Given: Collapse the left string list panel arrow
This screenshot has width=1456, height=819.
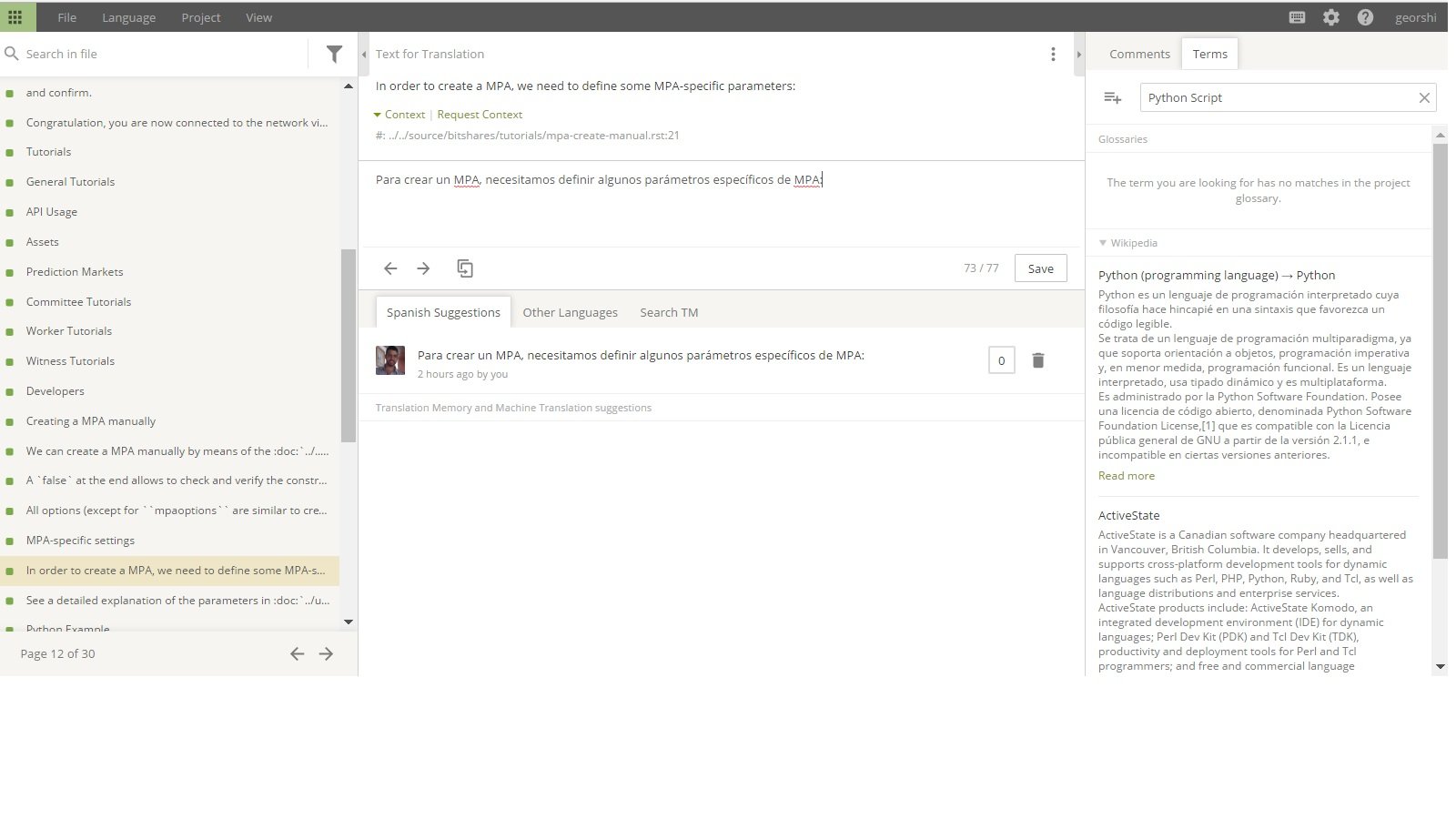Looking at the screenshot, I should 364,55.
